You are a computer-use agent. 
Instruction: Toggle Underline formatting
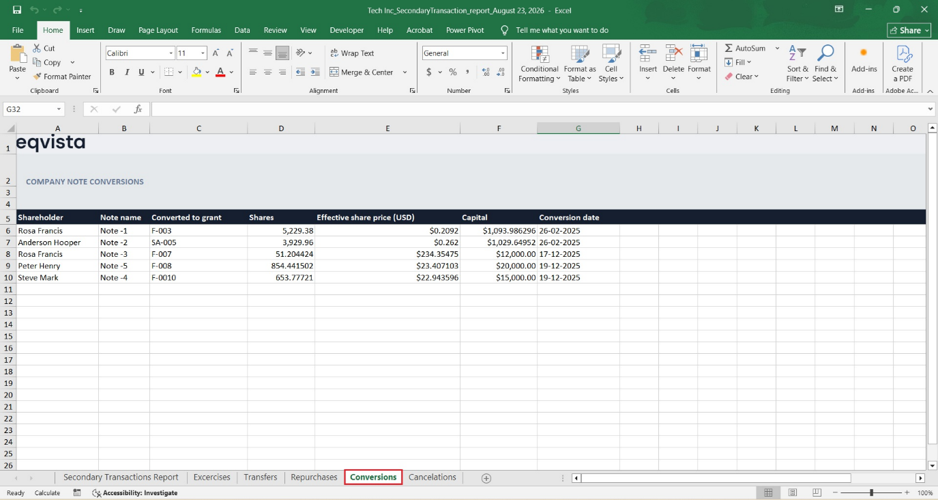coord(141,72)
